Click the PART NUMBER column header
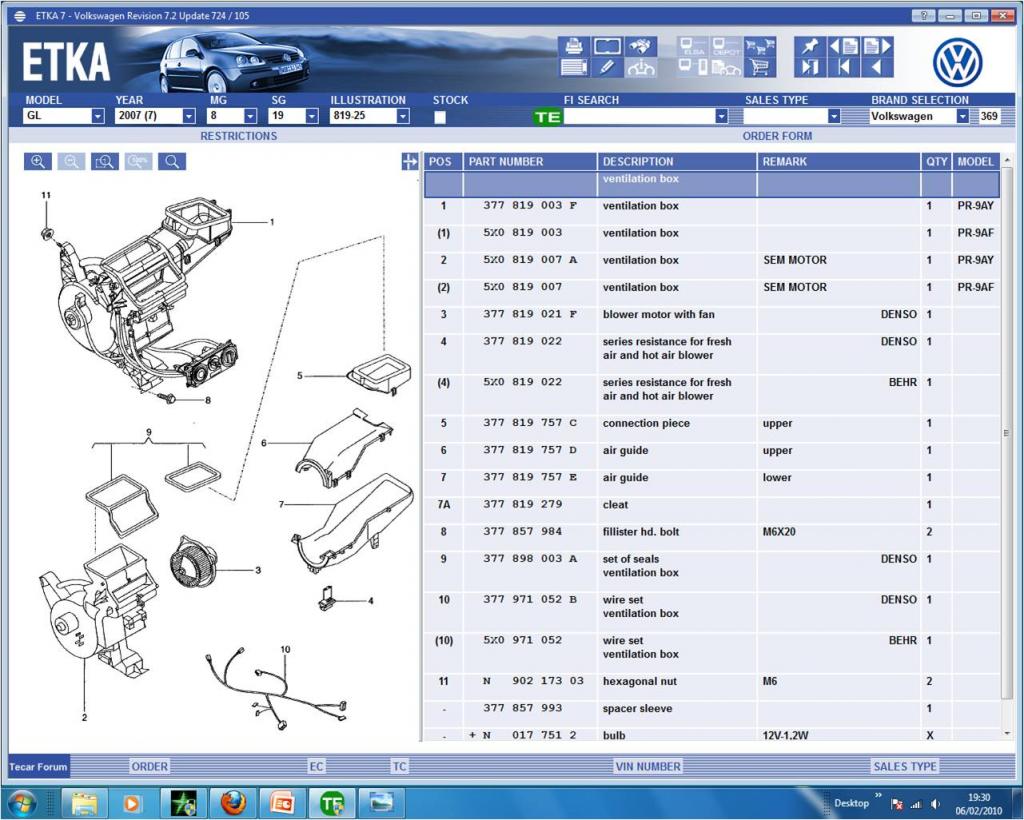The width and height of the screenshot is (1024, 820). coord(530,161)
